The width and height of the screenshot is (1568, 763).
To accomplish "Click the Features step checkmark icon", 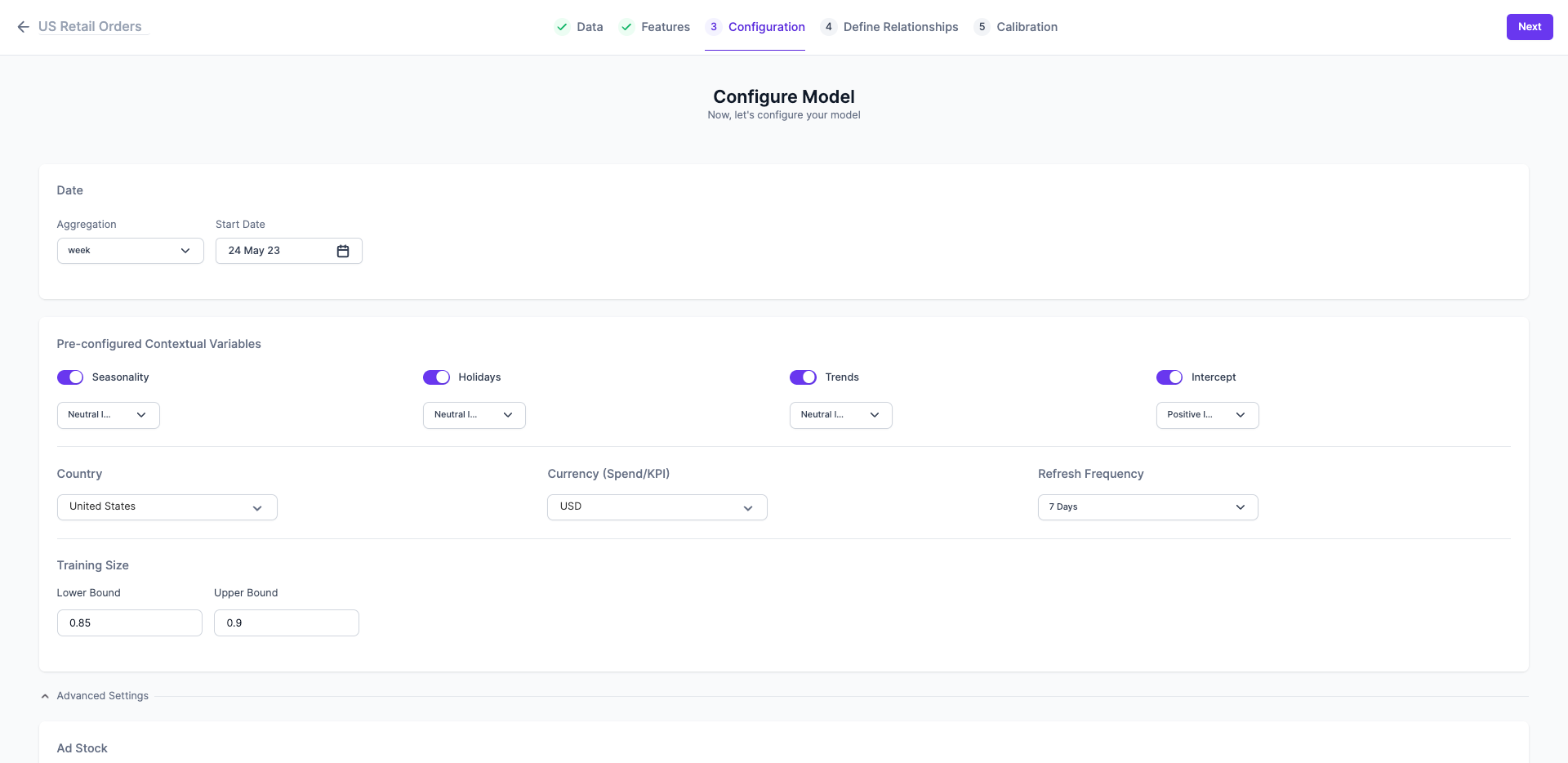I will pyautogui.click(x=626, y=27).
